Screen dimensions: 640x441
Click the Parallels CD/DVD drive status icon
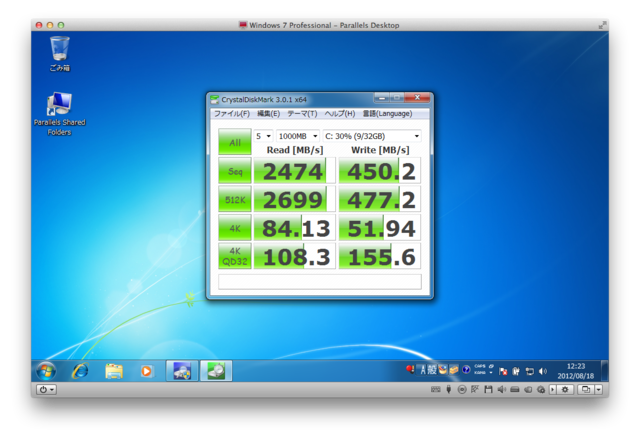pos(462,390)
